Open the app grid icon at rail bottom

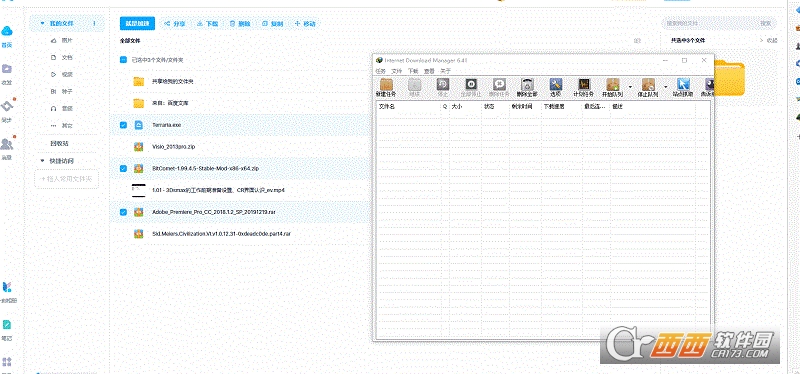[7, 362]
